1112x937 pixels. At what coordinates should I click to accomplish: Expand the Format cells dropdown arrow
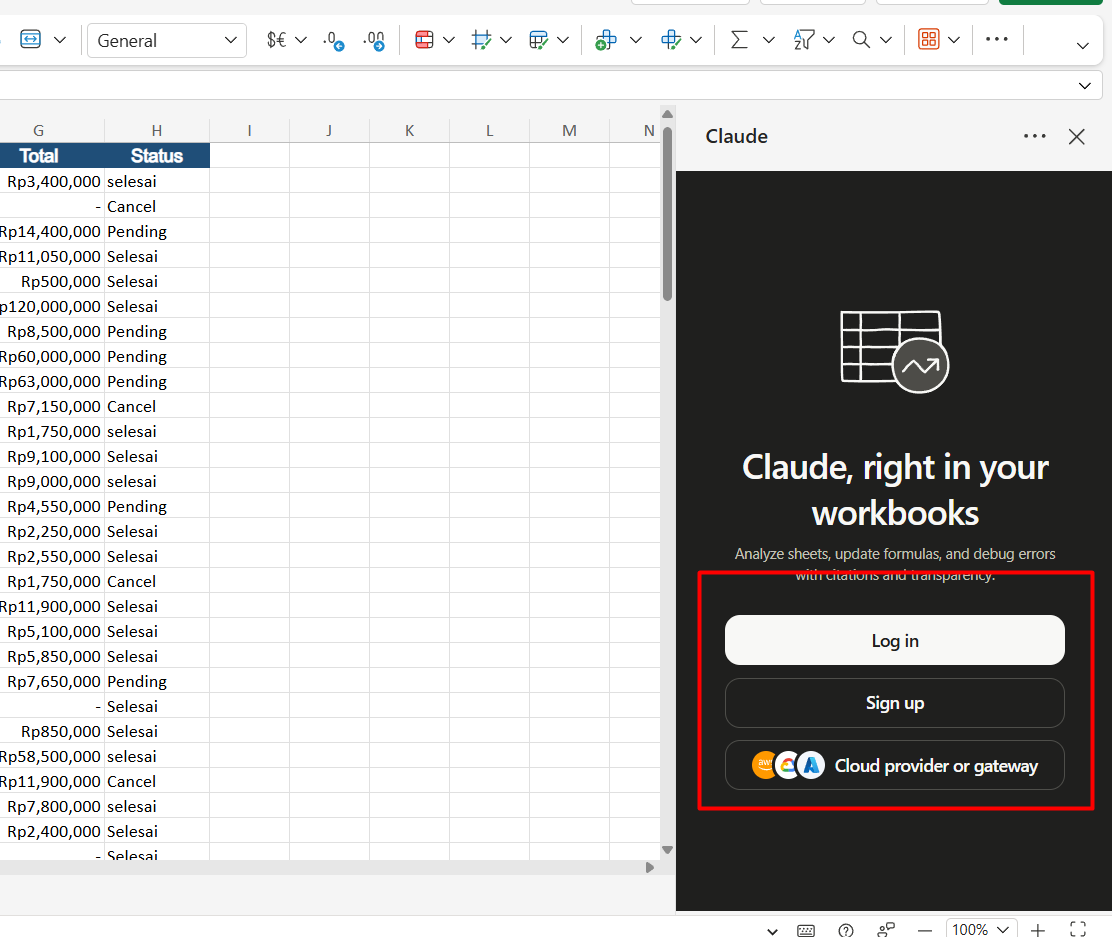[696, 40]
